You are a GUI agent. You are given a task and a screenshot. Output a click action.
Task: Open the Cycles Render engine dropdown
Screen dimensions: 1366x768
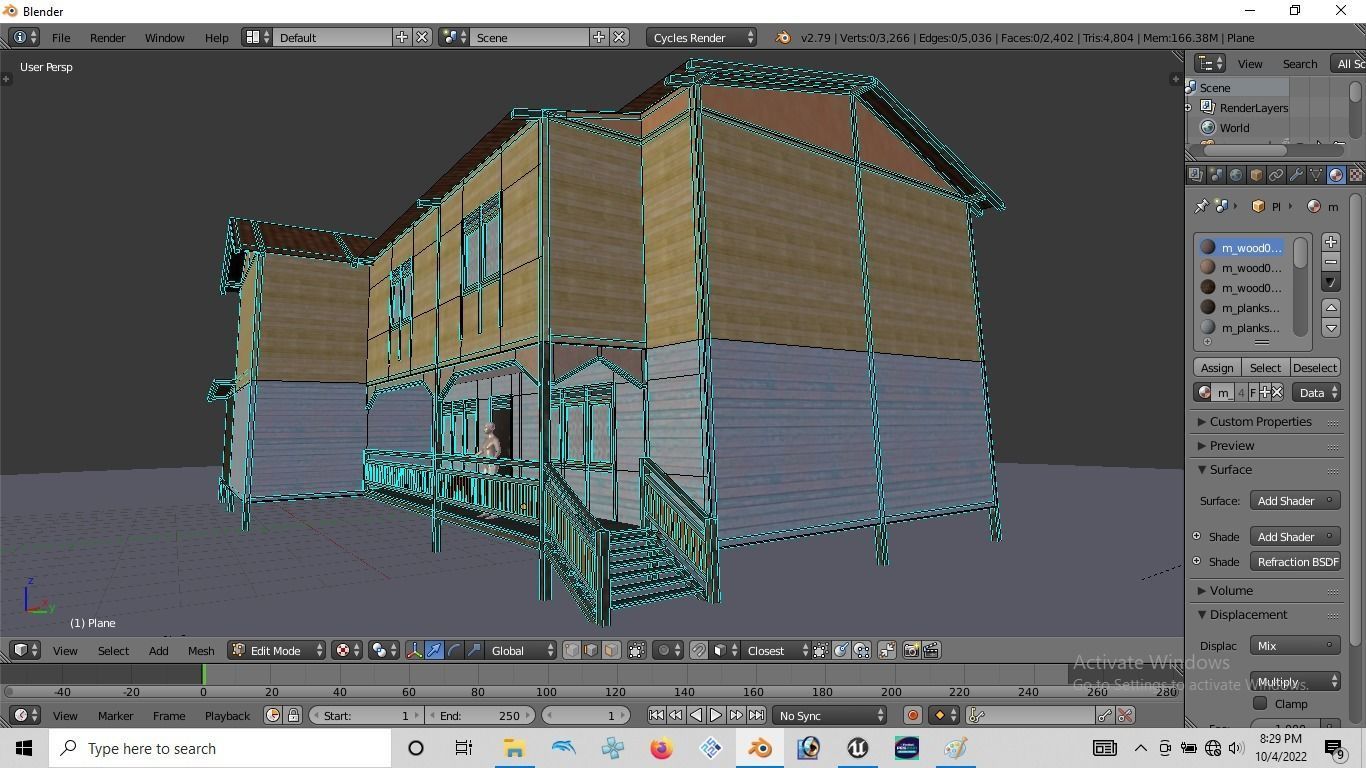701,37
